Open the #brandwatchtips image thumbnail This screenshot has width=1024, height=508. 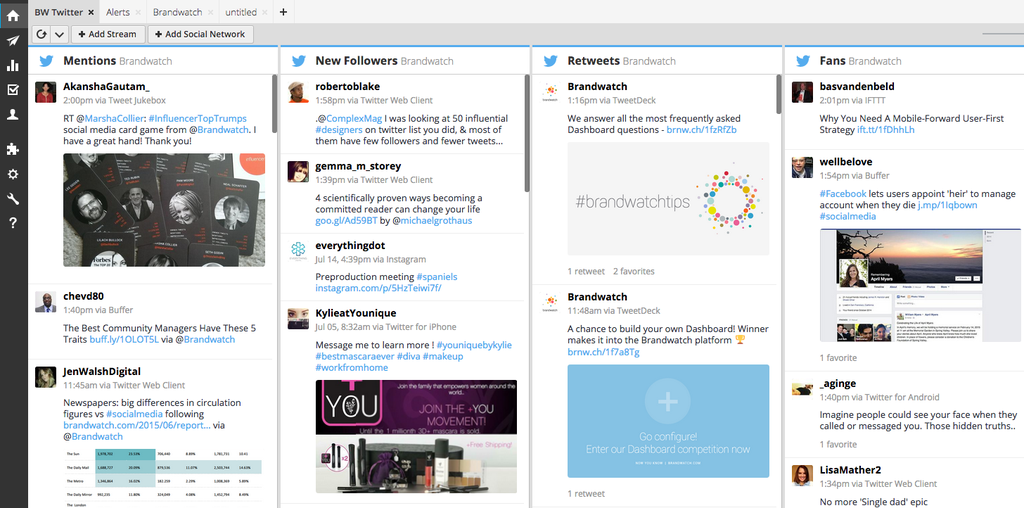click(668, 199)
